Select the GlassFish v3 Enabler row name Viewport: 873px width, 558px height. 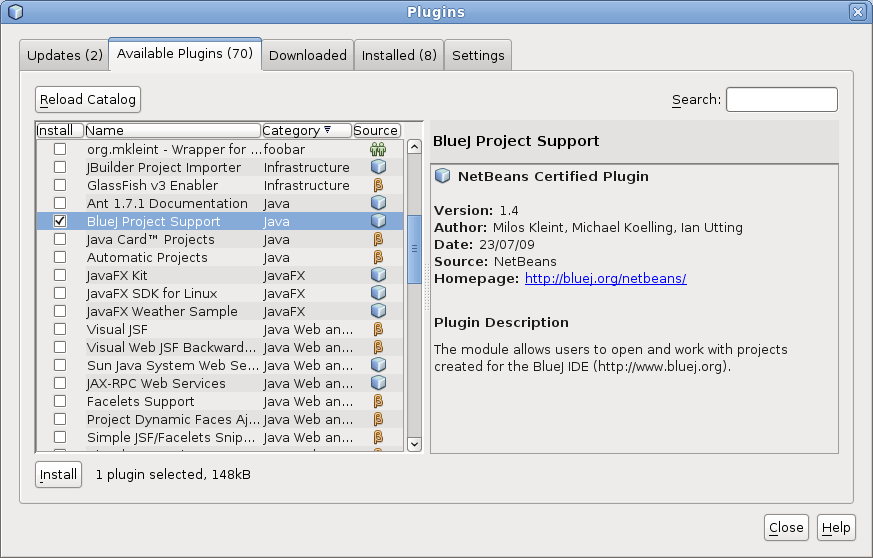(x=153, y=185)
